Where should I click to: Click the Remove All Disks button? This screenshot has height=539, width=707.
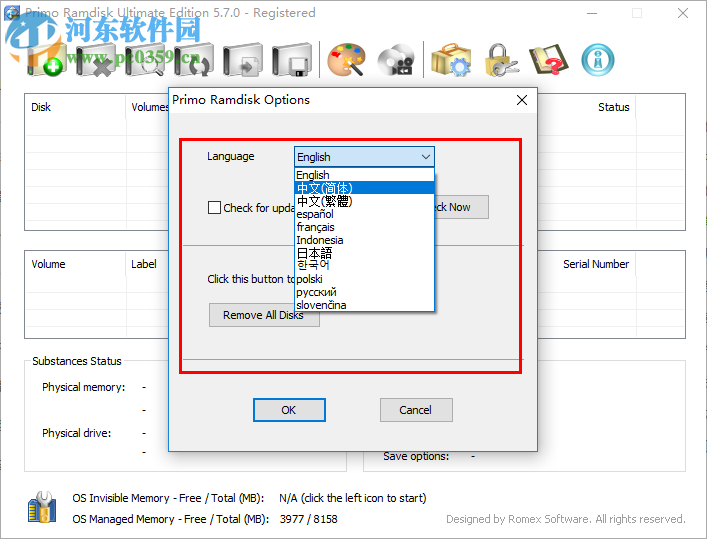click(x=264, y=315)
